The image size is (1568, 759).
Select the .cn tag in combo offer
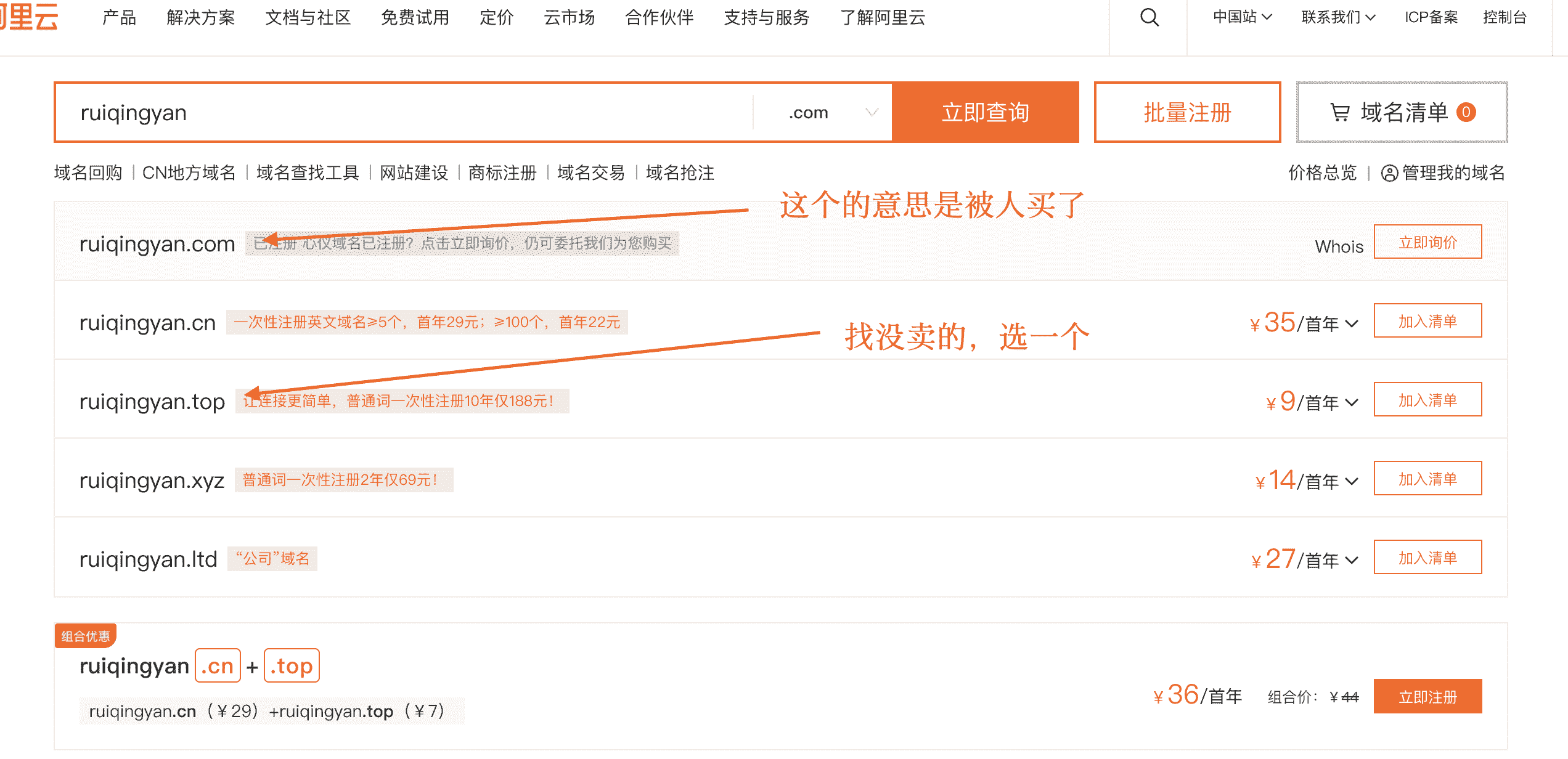point(218,666)
